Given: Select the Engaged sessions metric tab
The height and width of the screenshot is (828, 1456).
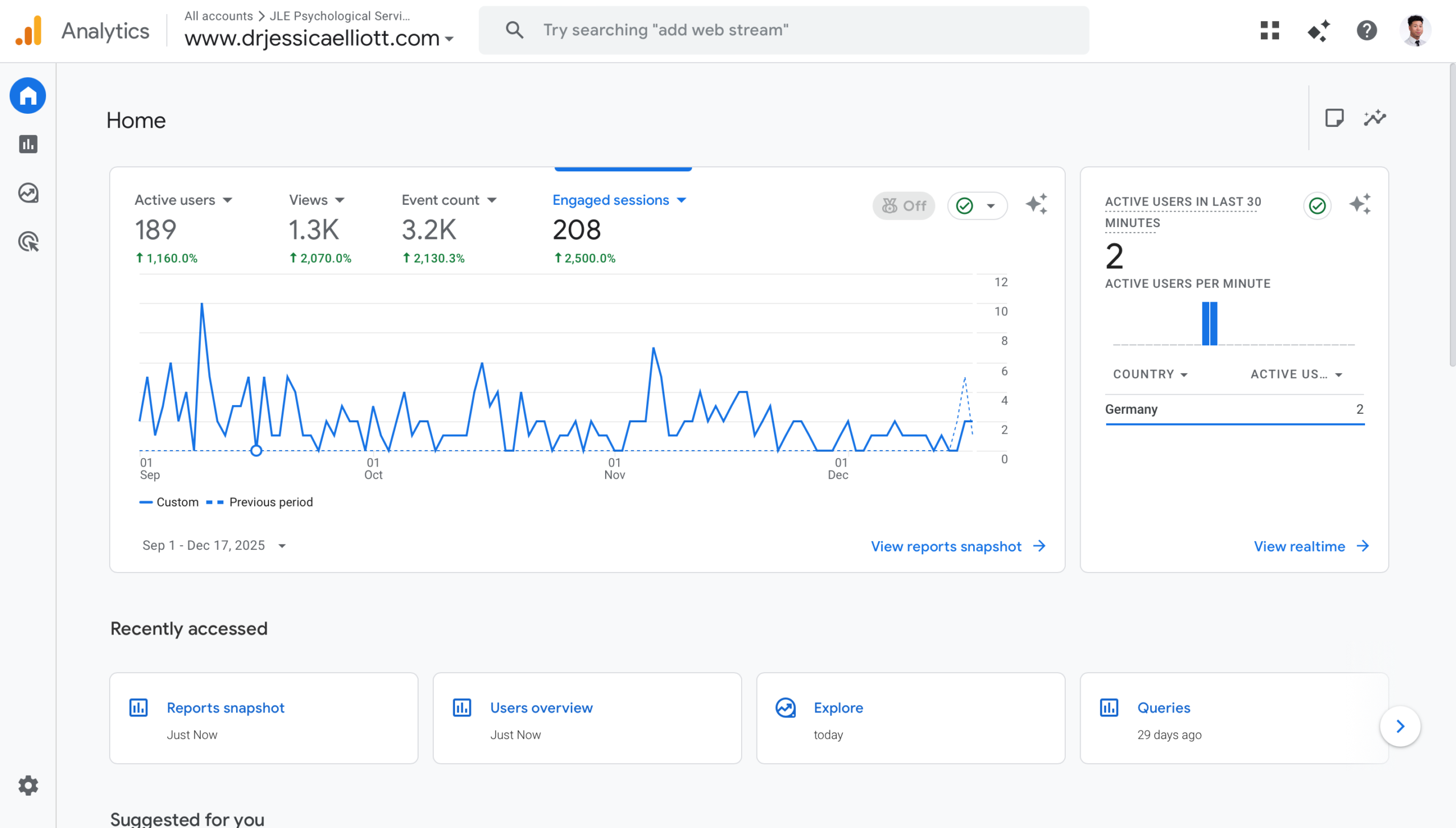Looking at the screenshot, I should (611, 200).
